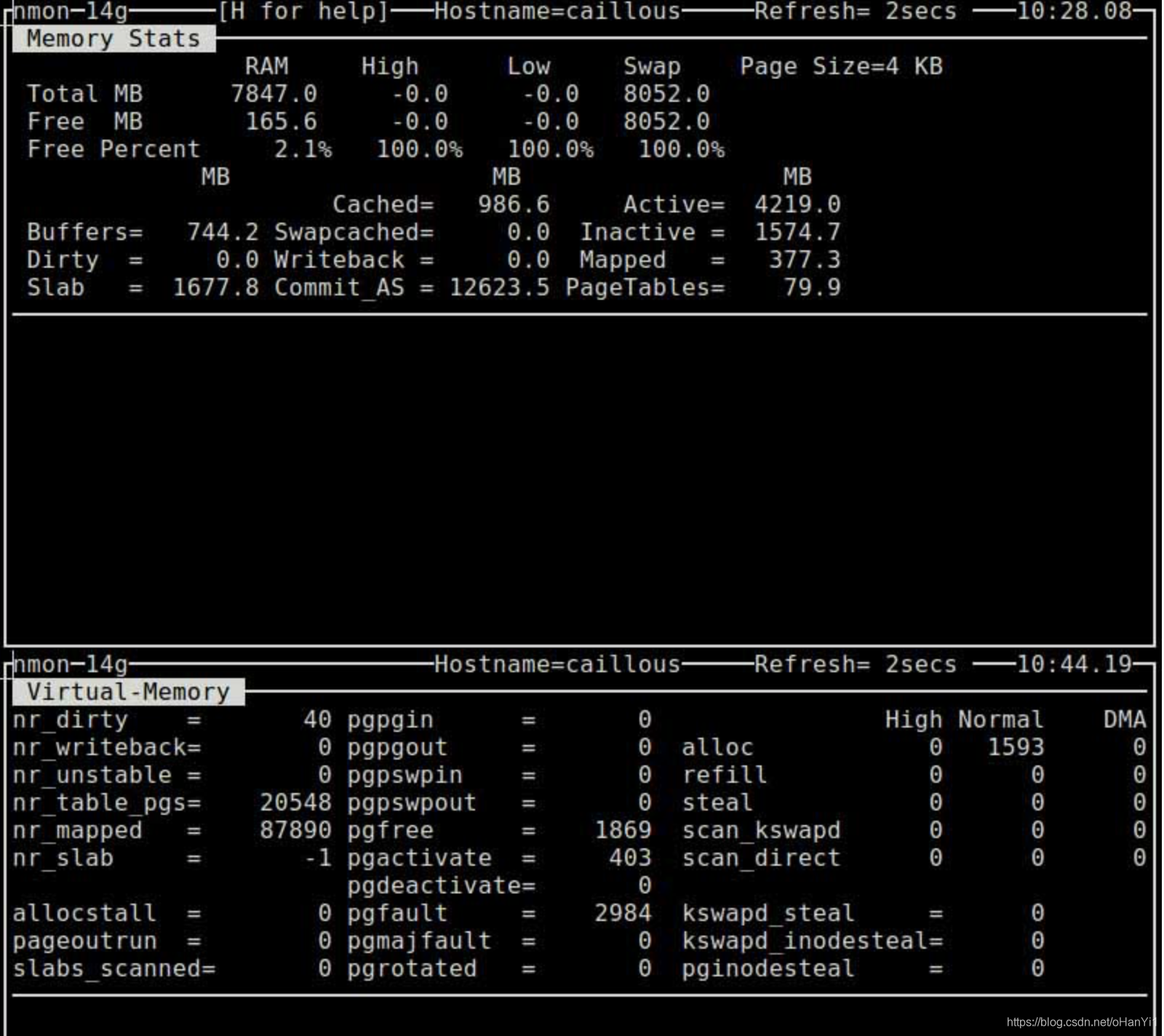
Task: Click alloc Normal value 1593
Action: click(1016, 747)
